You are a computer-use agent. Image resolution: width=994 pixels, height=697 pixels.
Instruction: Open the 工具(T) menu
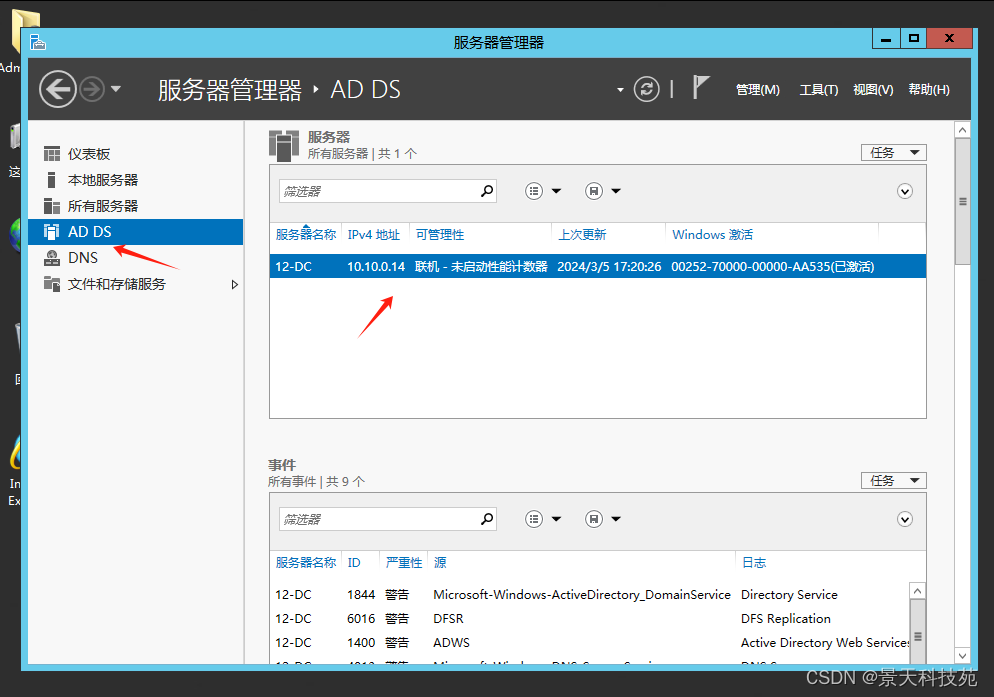tap(818, 90)
